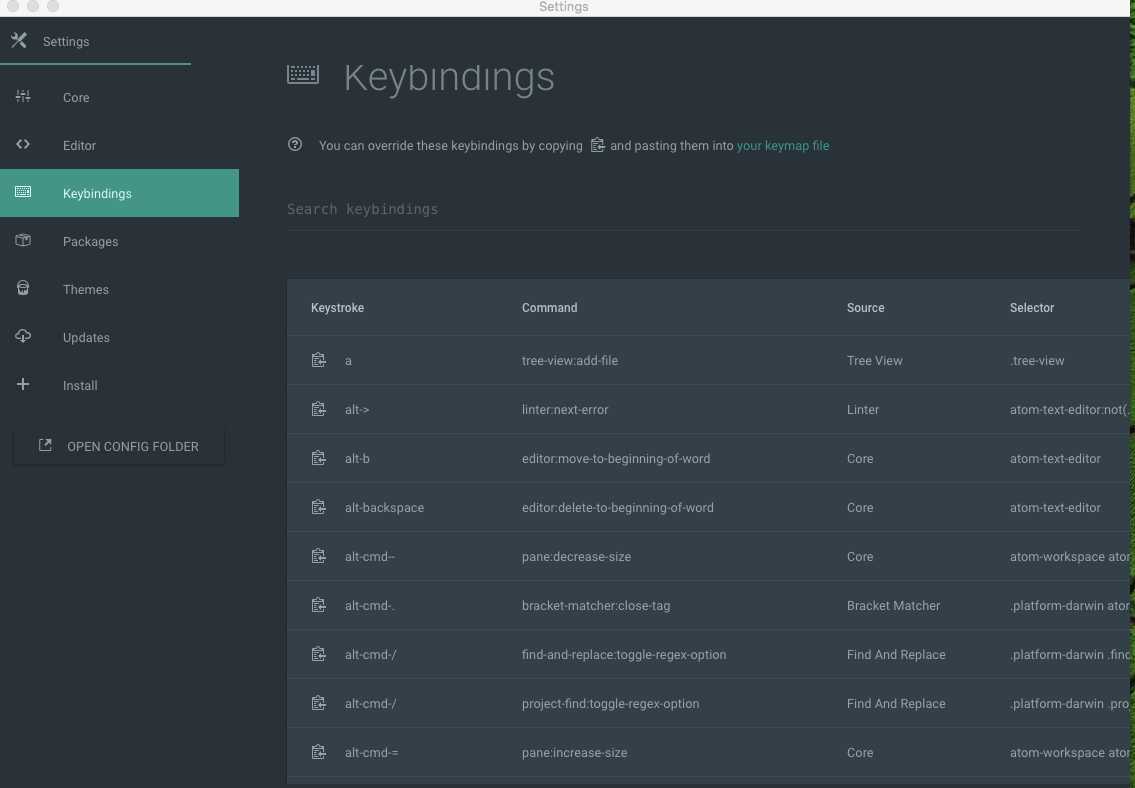Image resolution: width=1135 pixels, height=788 pixels.
Task: Click the Selector column header
Action: pos(1031,308)
